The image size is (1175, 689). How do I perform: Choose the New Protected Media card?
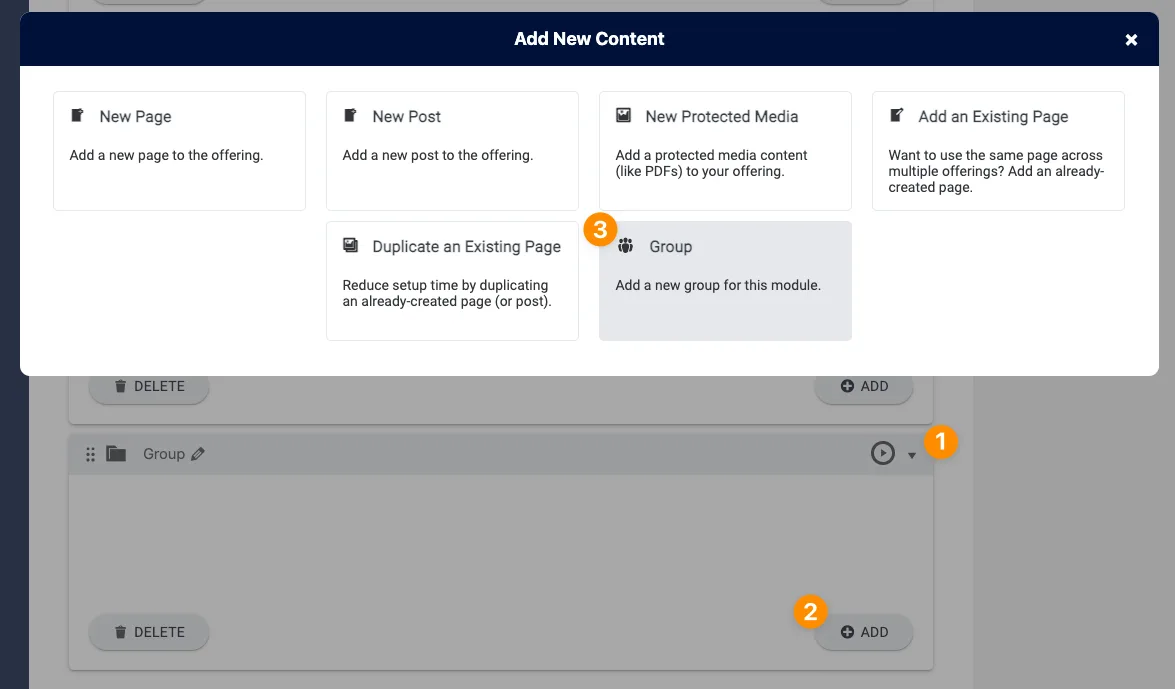[x=725, y=151]
